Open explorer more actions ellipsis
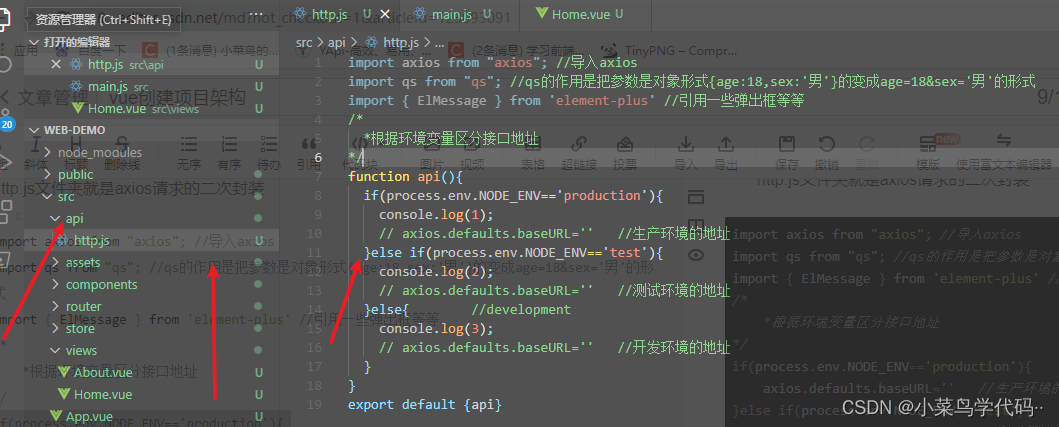 [x=257, y=14]
